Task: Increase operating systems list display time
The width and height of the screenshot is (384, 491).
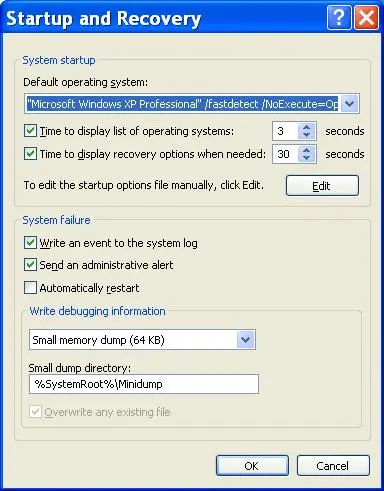Action: click(307, 127)
